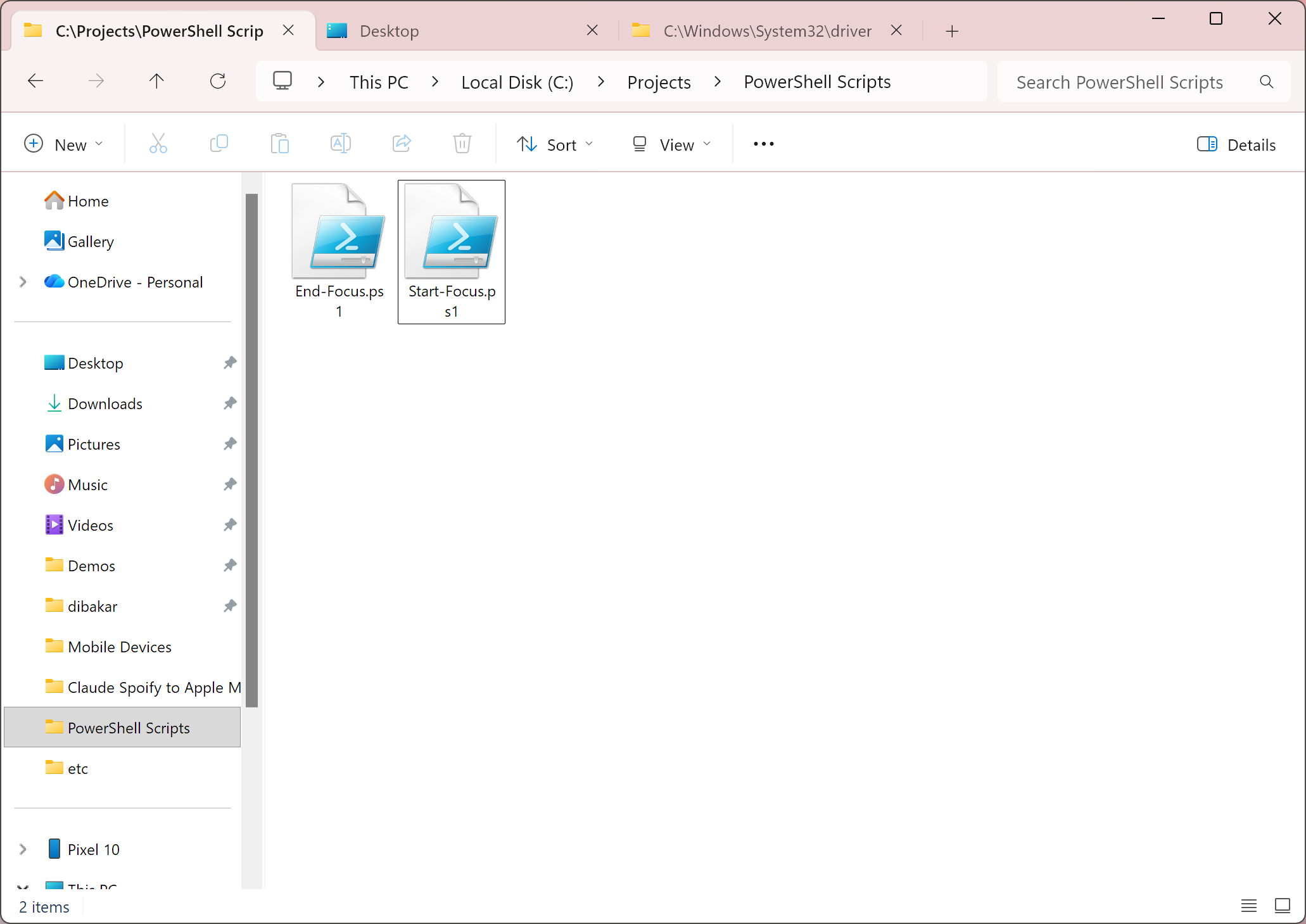
Task: Expand chevron after This PC breadcrumb
Action: click(435, 82)
